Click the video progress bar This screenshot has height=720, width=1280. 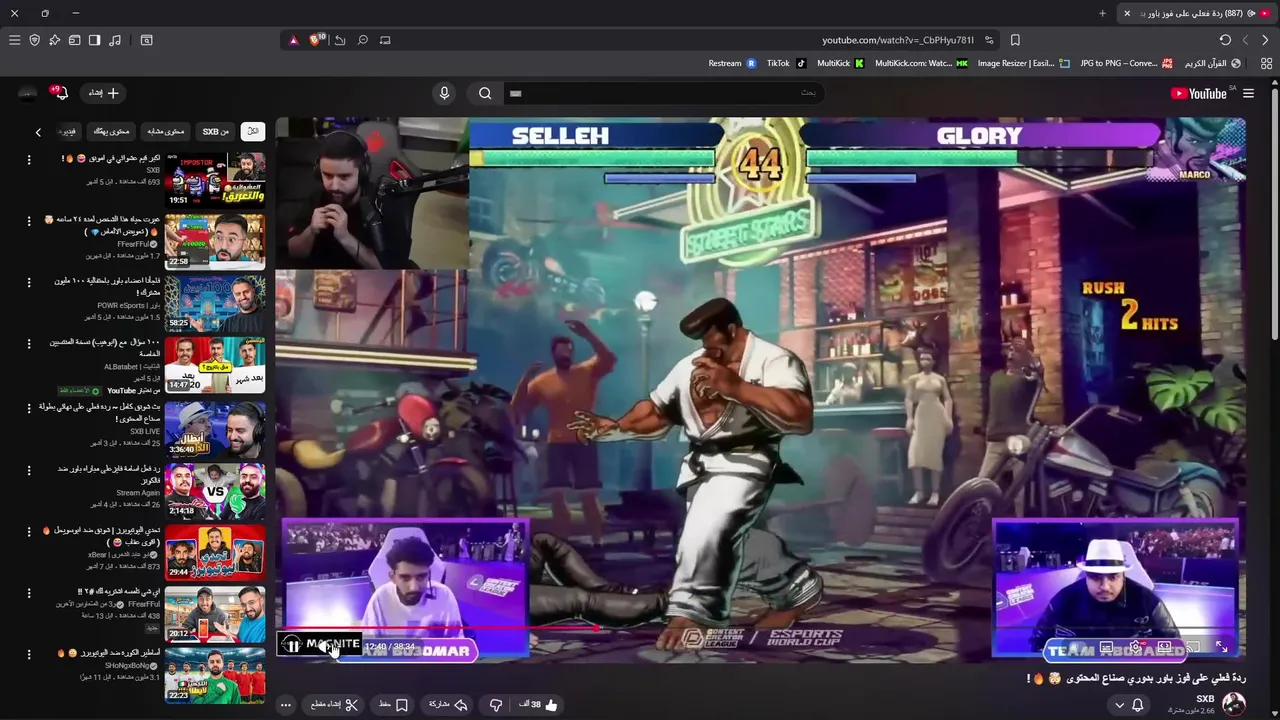point(760,630)
